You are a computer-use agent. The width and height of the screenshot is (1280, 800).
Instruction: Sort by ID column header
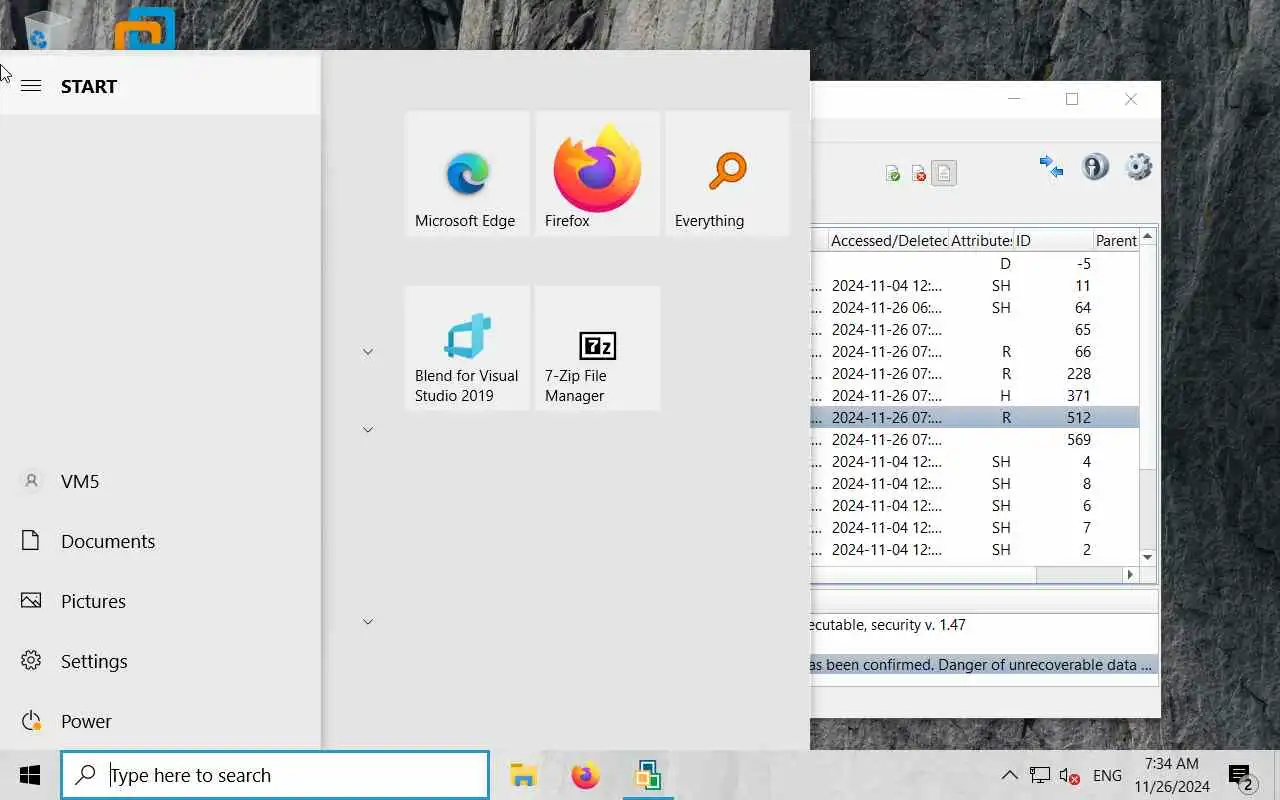pyautogui.click(x=1052, y=240)
